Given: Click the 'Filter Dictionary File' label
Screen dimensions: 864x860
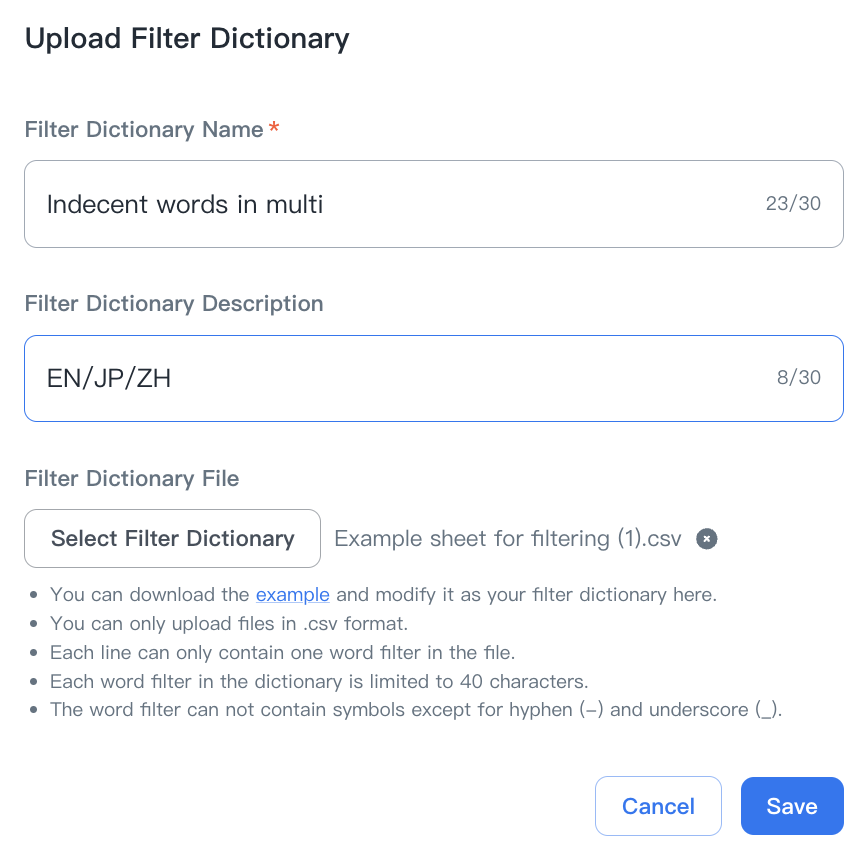Looking at the screenshot, I should pyautogui.click(x=132, y=479).
